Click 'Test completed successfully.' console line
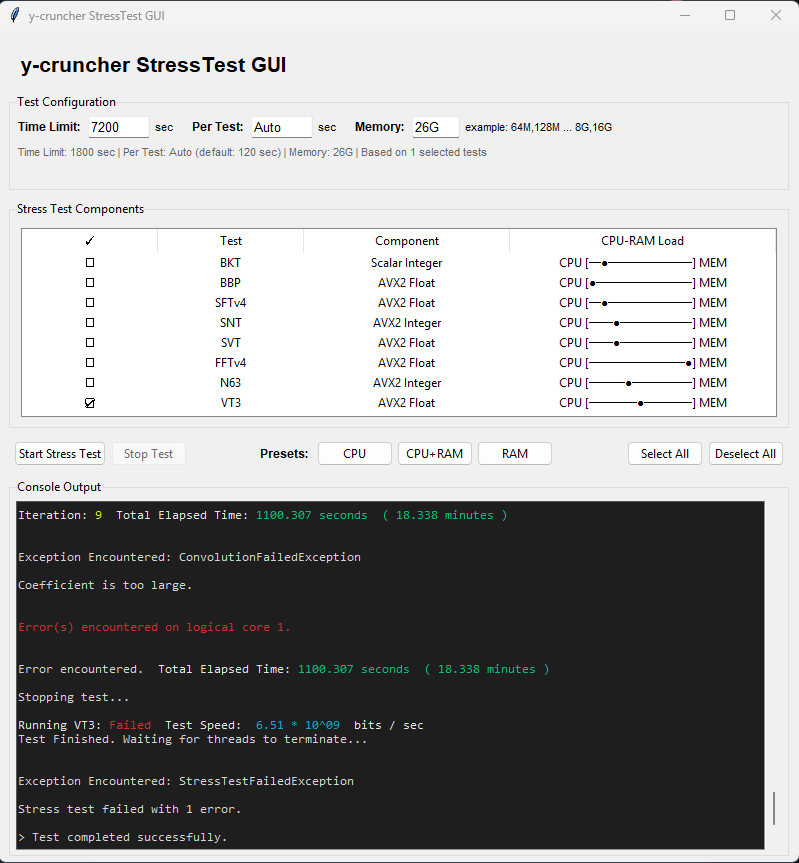799x863 pixels. pyautogui.click(x=129, y=837)
